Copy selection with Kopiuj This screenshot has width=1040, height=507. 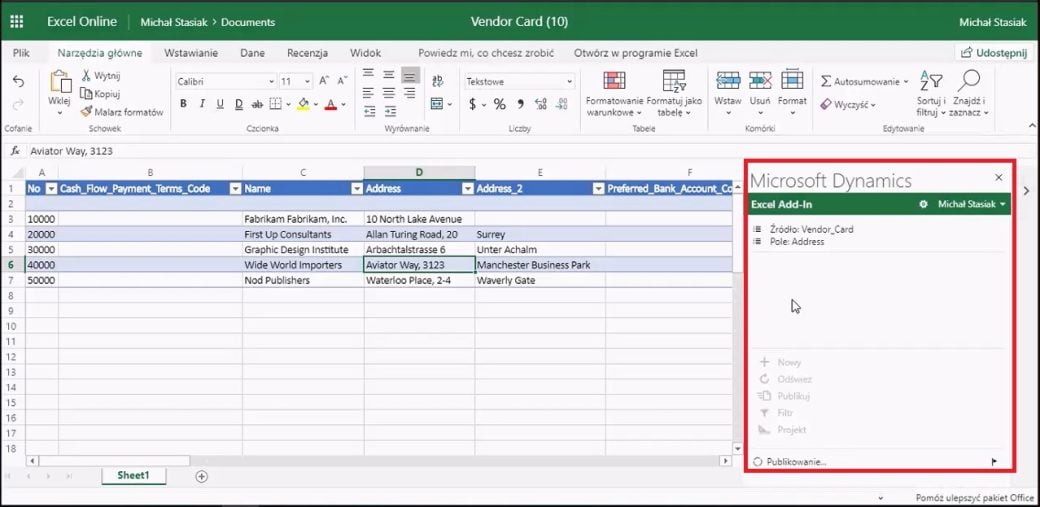click(x=99, y=94)
